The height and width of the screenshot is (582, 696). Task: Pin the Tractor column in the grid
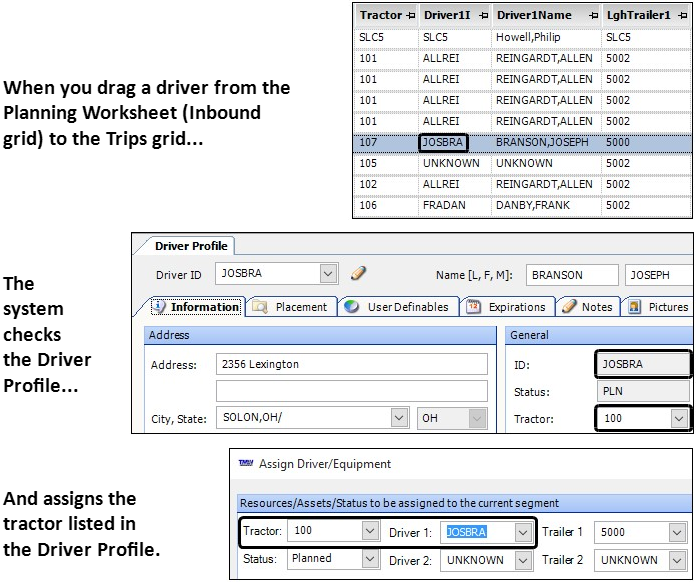tap(412, 16)
